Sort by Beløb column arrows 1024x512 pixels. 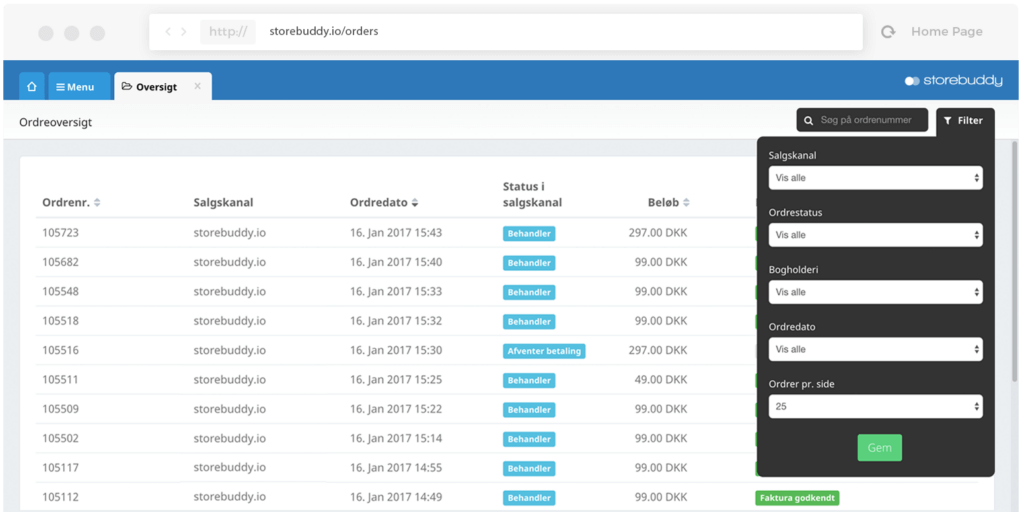687,203
